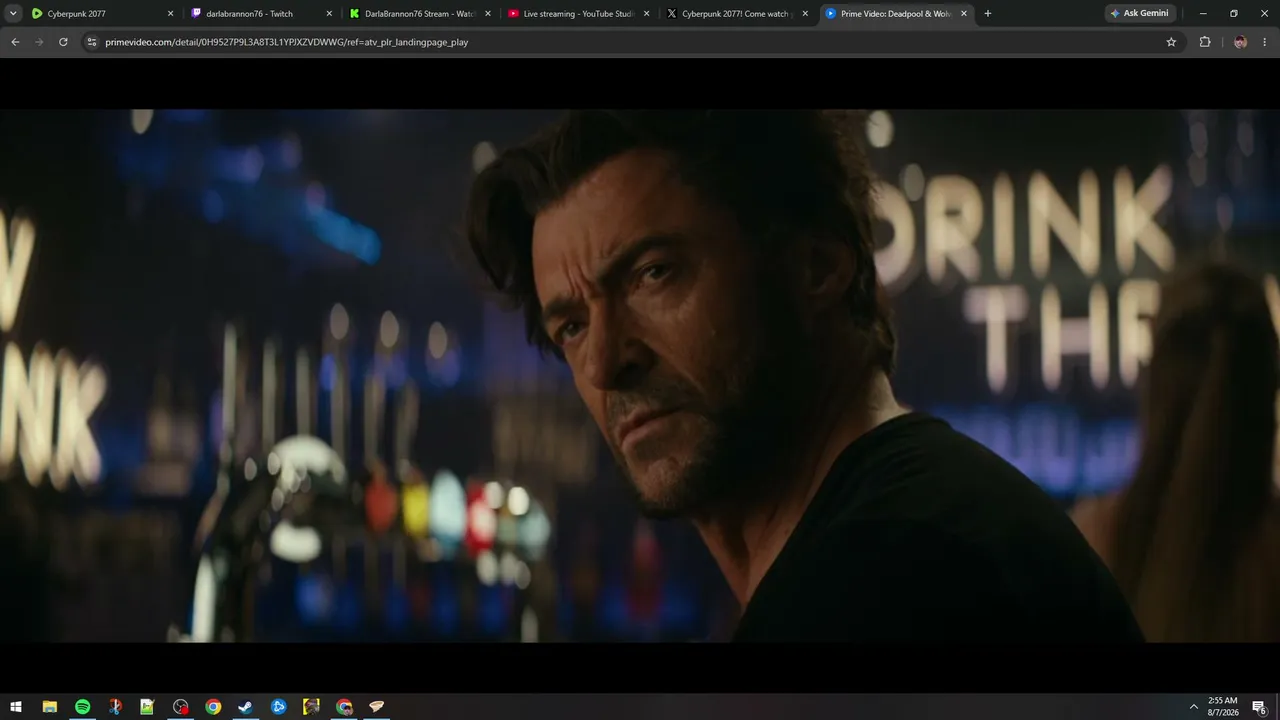Close the DarlaBrannon76 Stream tab
The height and width of the screenshot is (720, 1280).
pyautogui.click(x=488, y=14)
